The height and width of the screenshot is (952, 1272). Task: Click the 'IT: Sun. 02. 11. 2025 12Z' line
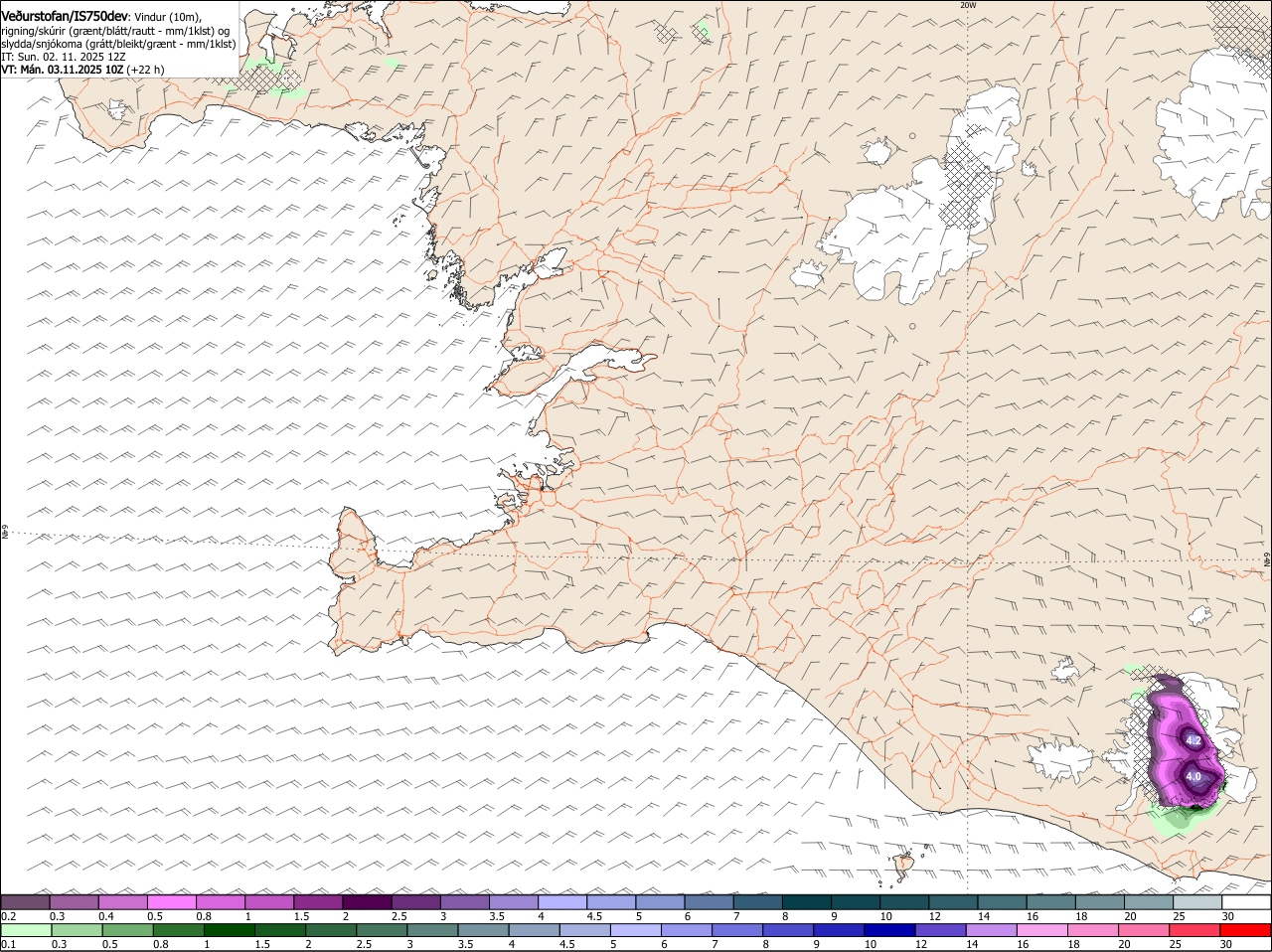coord(64,57)
